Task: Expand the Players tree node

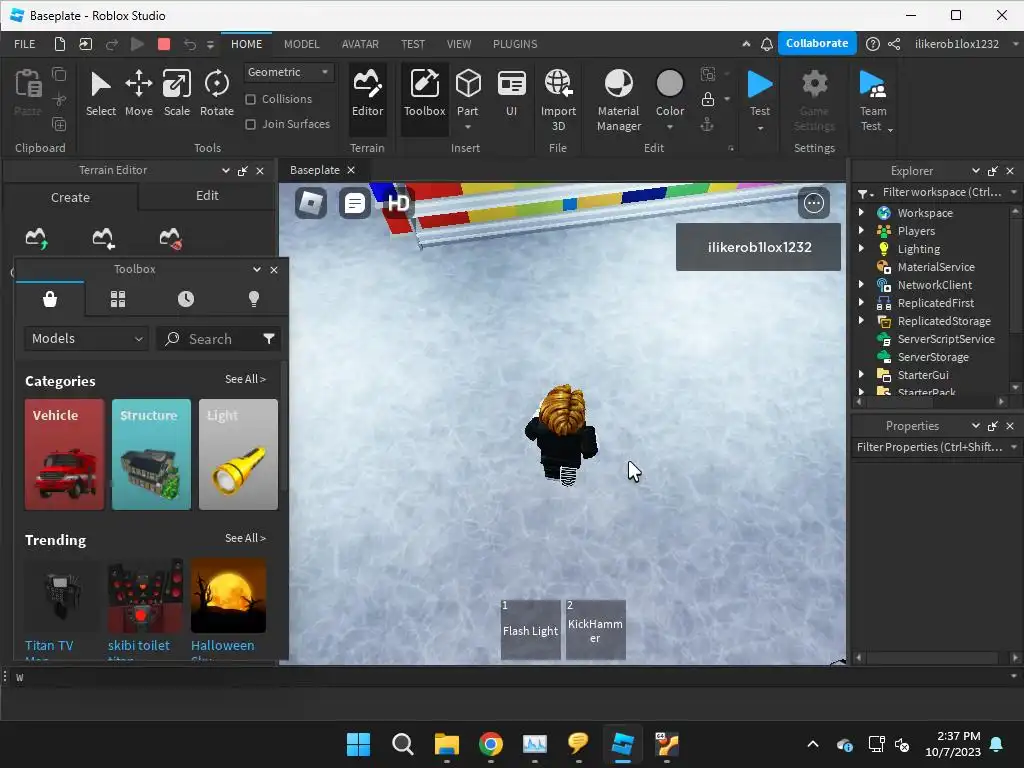Action: click(861, 230)
